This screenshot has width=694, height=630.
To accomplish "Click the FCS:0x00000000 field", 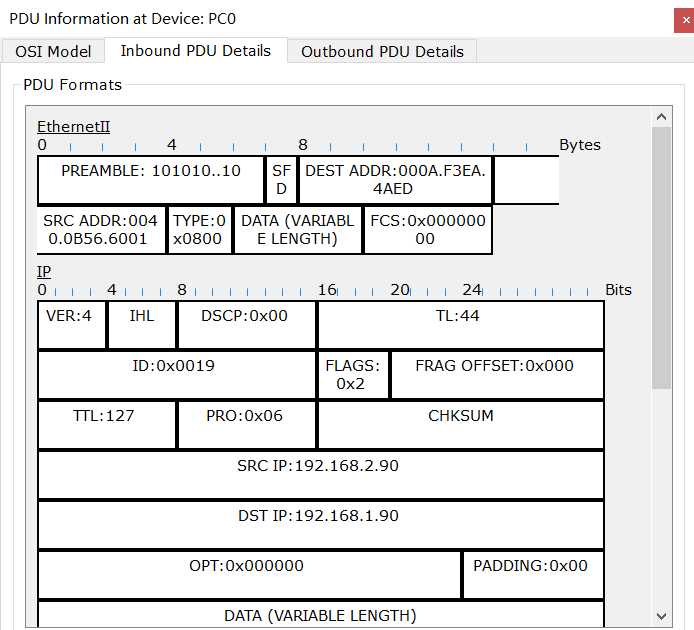I will (428, 230).
